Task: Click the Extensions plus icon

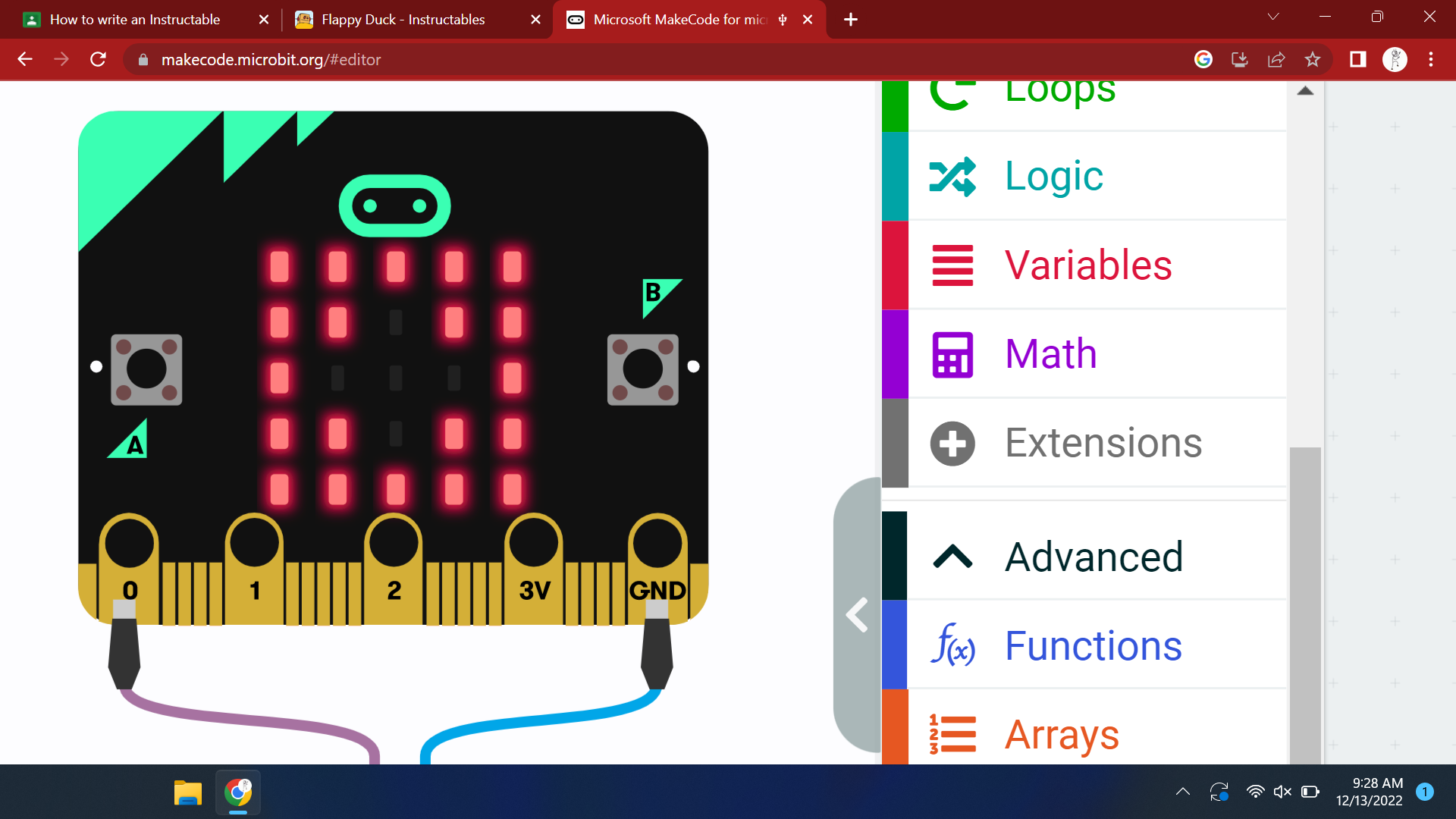Action: click(952, 443)
